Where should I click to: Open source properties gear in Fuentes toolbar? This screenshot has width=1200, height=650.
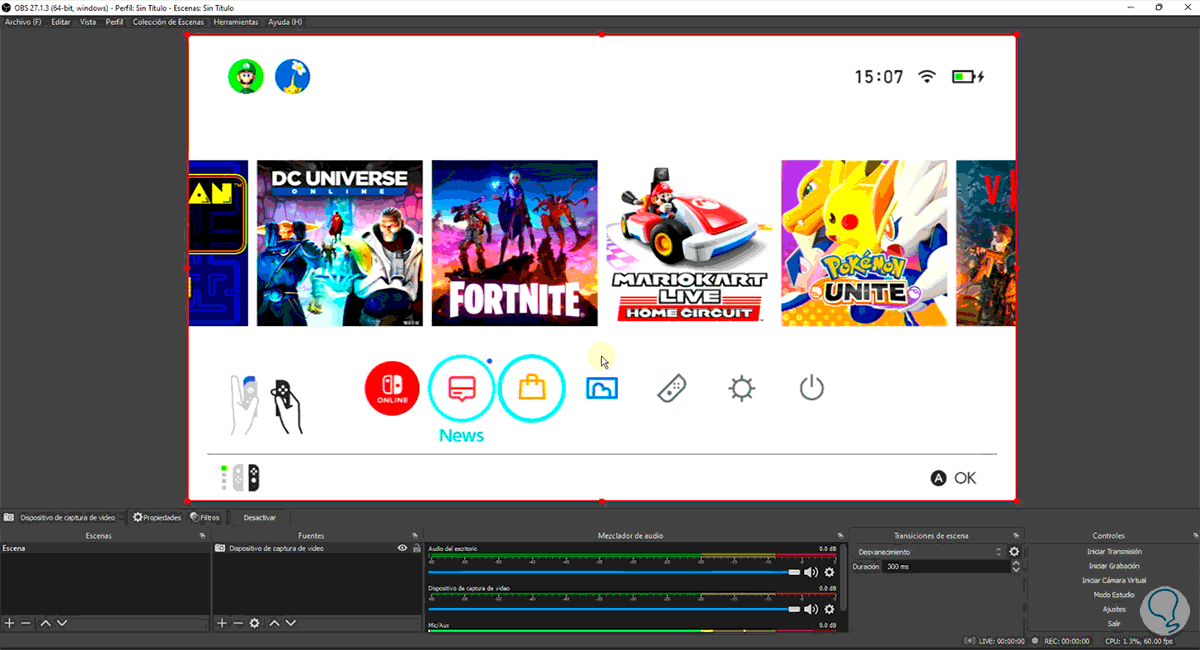point(255,623)
